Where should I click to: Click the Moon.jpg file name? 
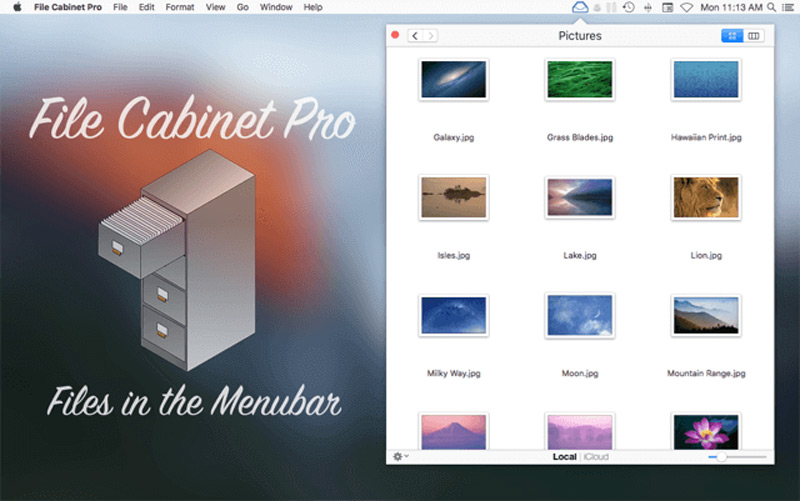coord(580,373)
